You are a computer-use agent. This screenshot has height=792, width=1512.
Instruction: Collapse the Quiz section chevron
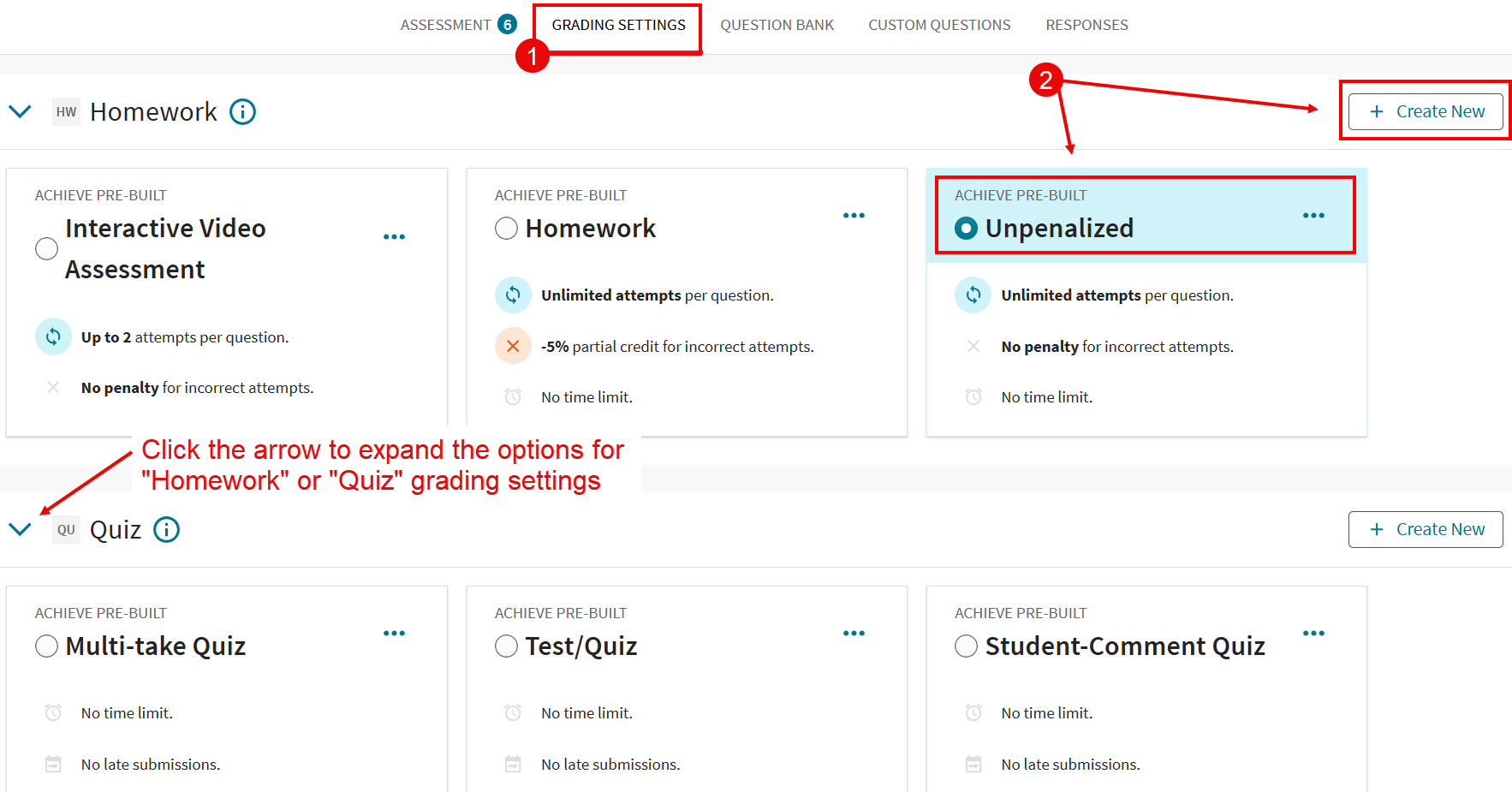[20, 529]
